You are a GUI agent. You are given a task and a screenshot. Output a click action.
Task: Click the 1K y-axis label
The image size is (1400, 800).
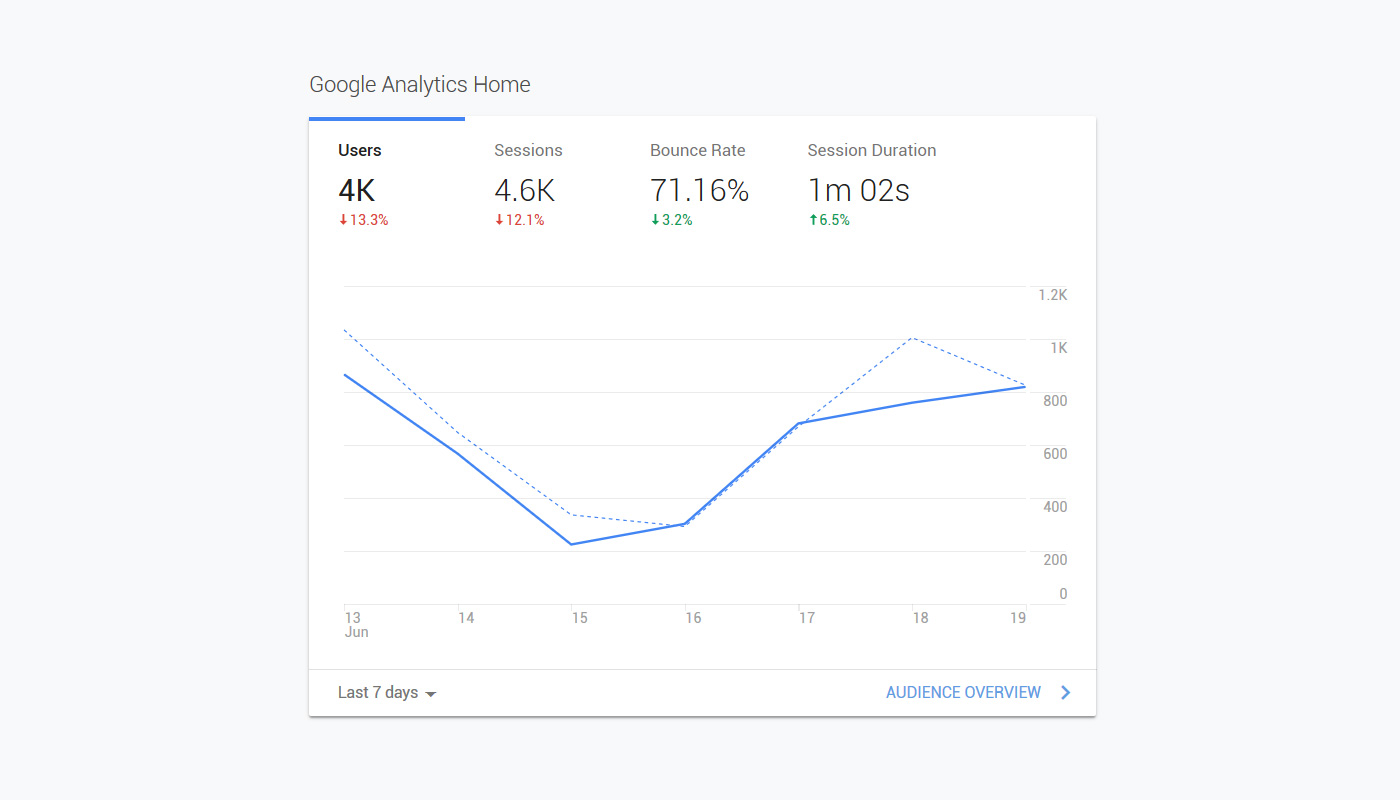[x=1058, y=348]
